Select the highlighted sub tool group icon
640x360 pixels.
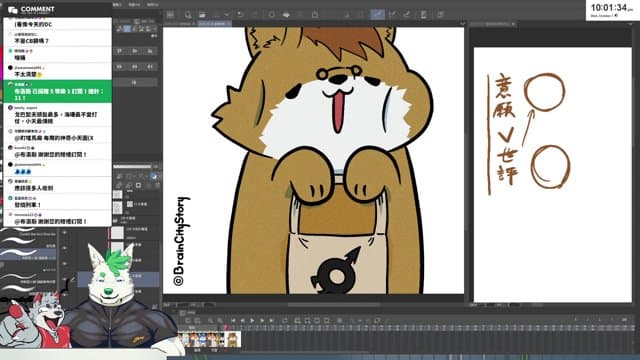tap(127, 29)
